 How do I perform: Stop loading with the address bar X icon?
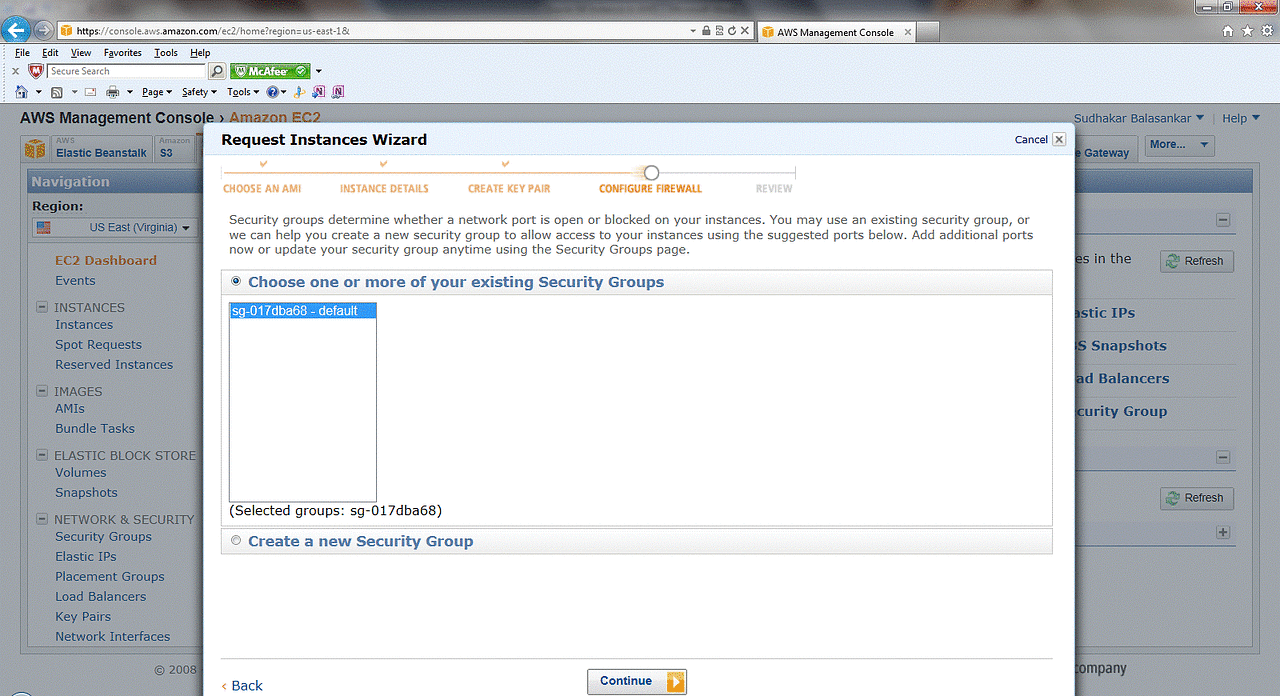tap(745, 31)
